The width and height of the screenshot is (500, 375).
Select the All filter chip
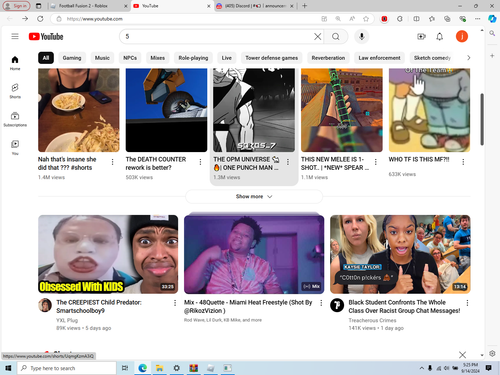[46, 58]
